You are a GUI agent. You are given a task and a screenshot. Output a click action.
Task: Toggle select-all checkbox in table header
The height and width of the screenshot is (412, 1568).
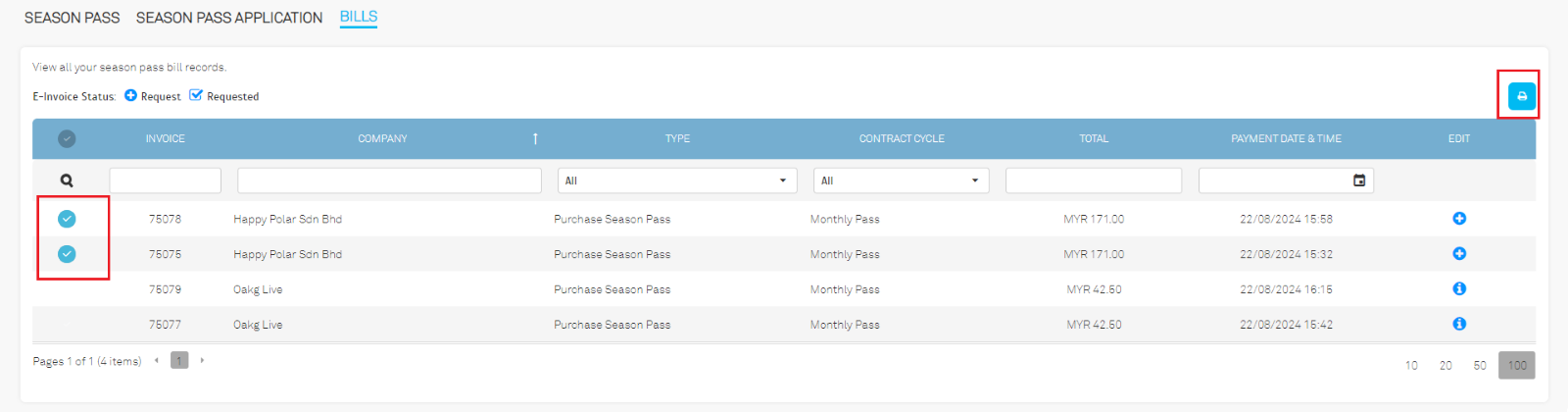[67, 139]
